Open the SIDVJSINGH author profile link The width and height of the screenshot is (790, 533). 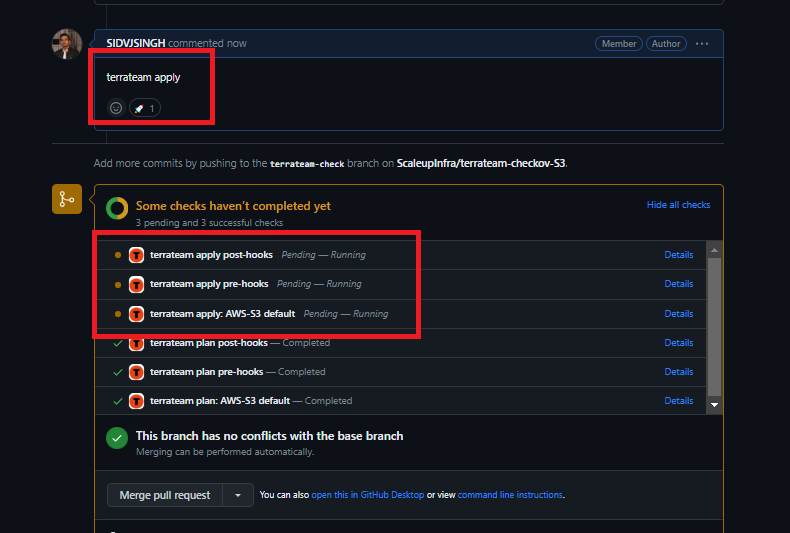pos(136,43)
